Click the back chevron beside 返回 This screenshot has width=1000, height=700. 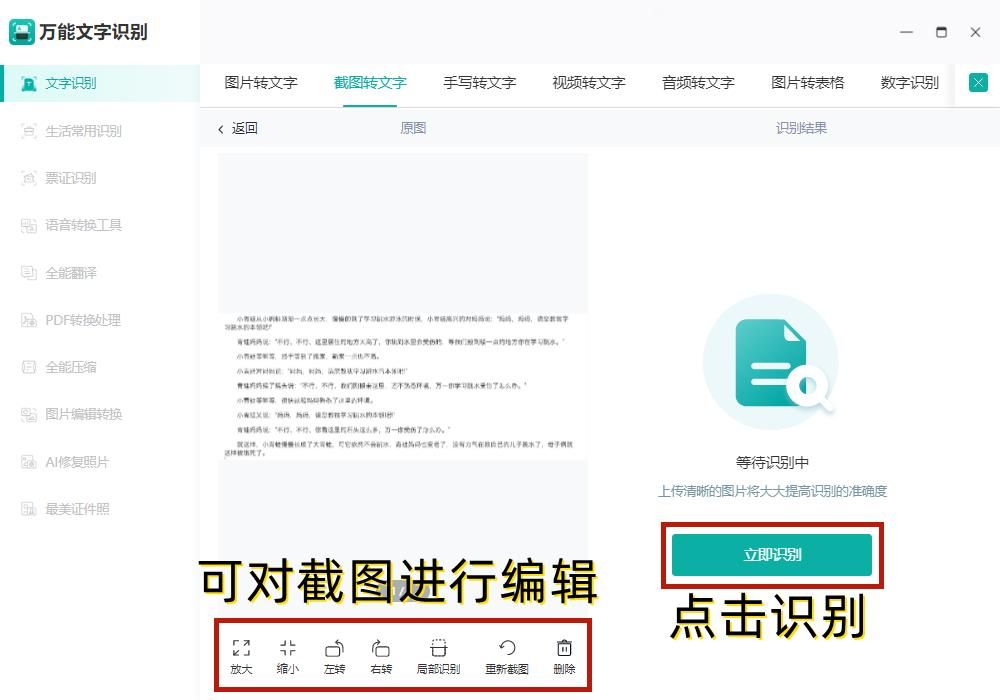point(221,129)
